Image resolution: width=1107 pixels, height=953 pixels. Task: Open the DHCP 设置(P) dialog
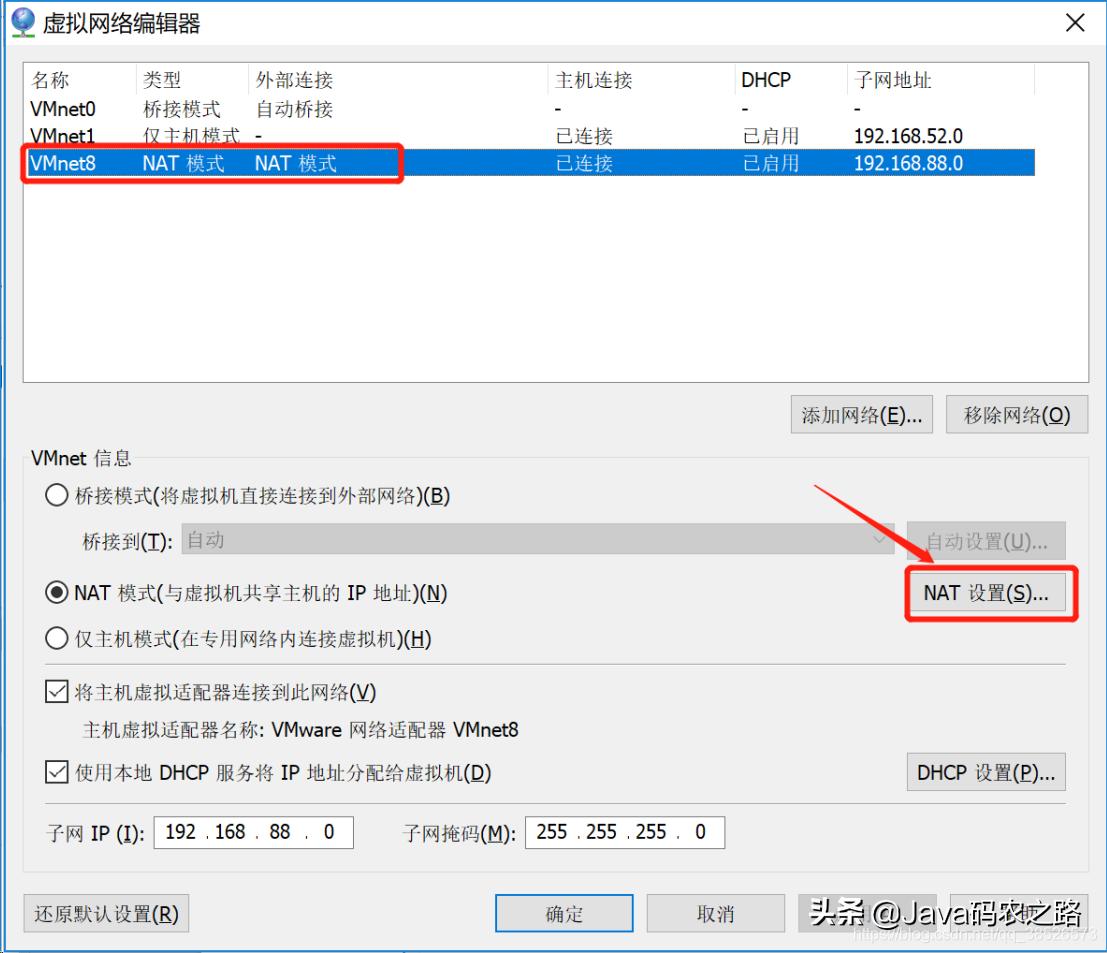tap(986, 771)
